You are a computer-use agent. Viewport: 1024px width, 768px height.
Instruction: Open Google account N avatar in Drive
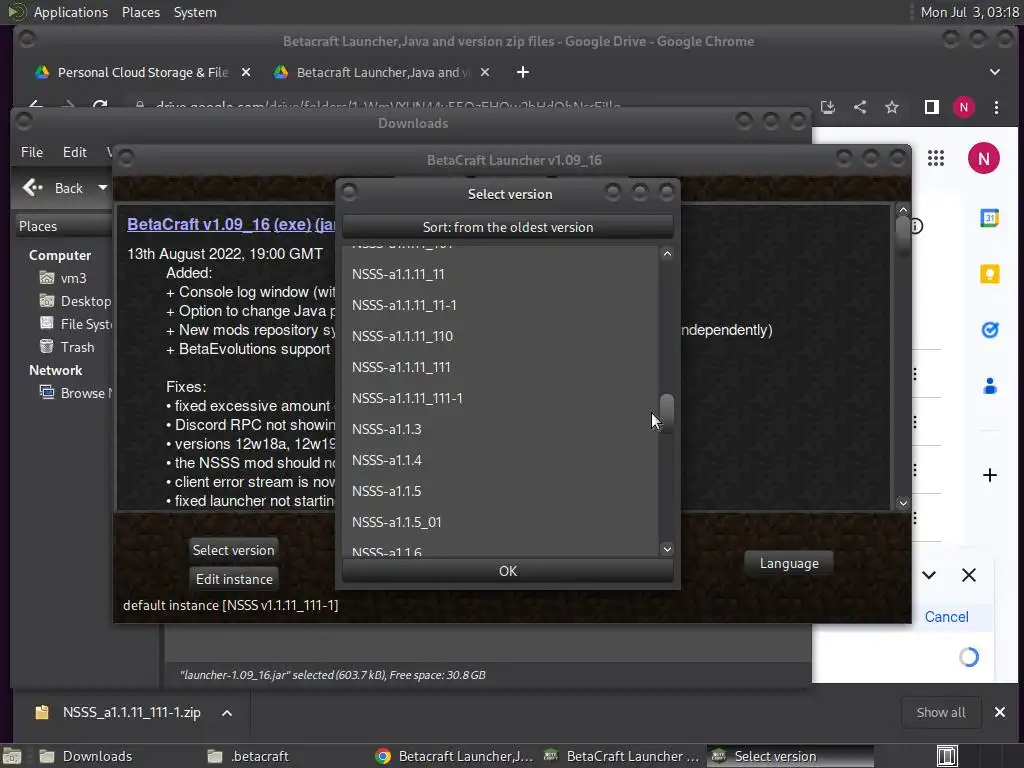[x=984, y=158]
